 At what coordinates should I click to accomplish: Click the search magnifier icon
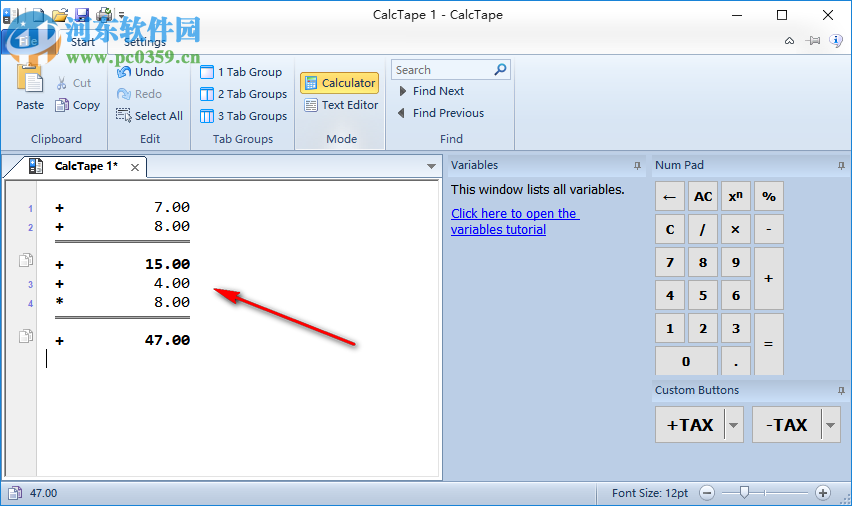500,70
